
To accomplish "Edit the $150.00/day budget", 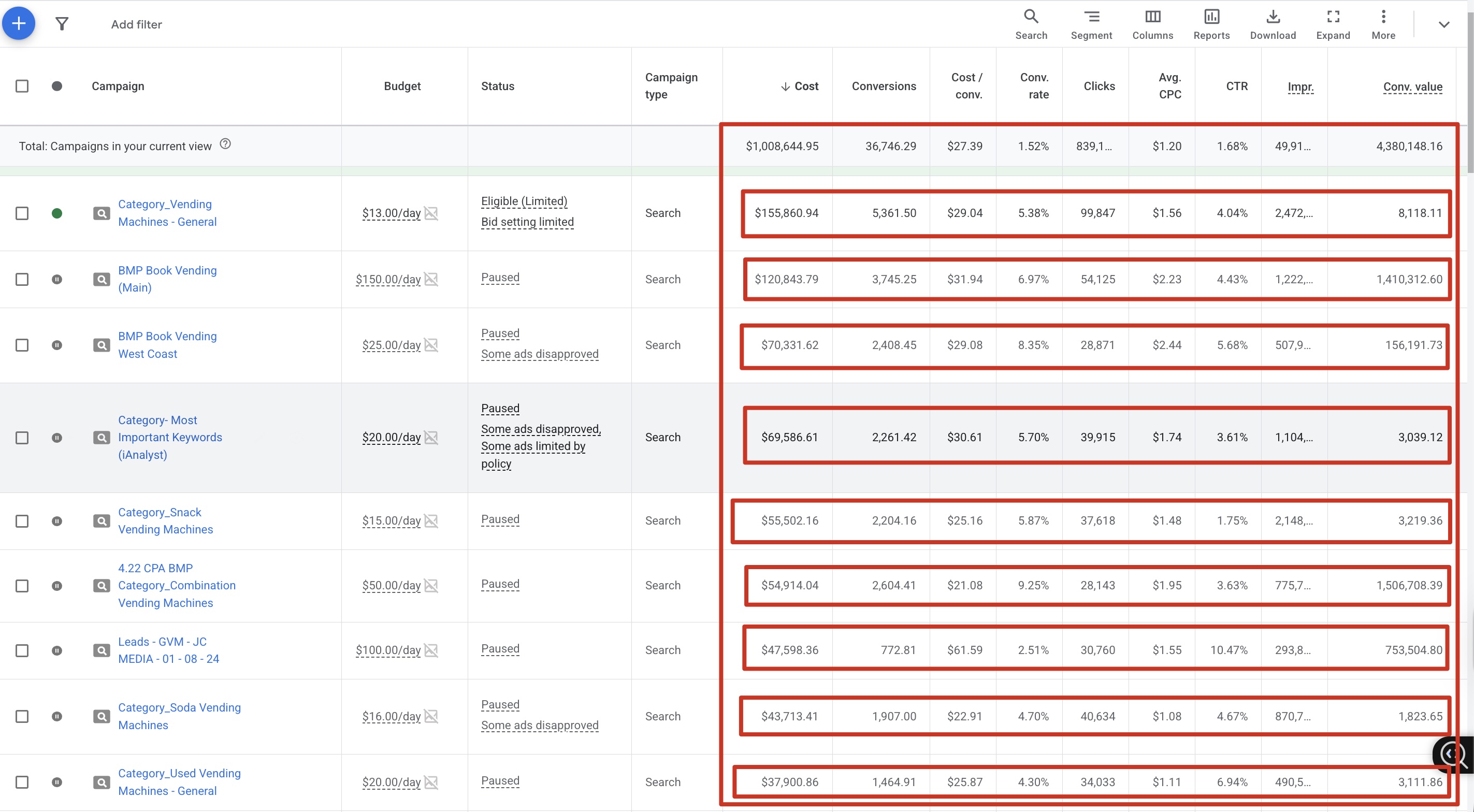I will pyautogui.click(x=388, y=279).
